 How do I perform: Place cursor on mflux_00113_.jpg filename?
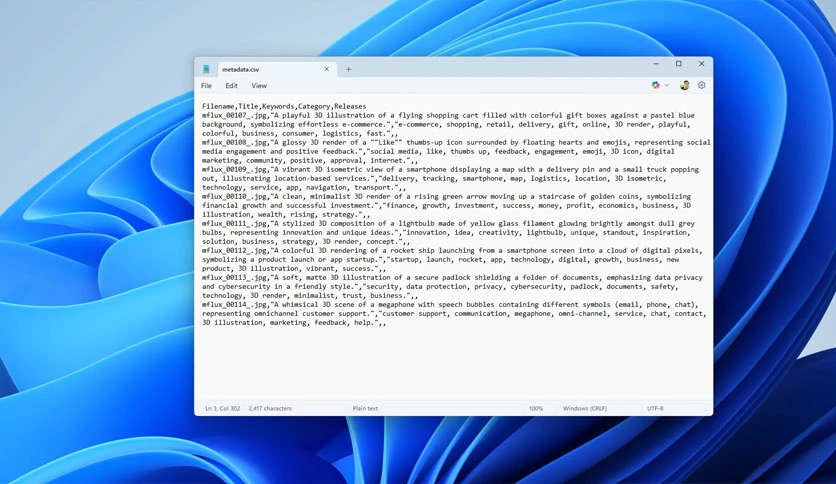[234, 278]
